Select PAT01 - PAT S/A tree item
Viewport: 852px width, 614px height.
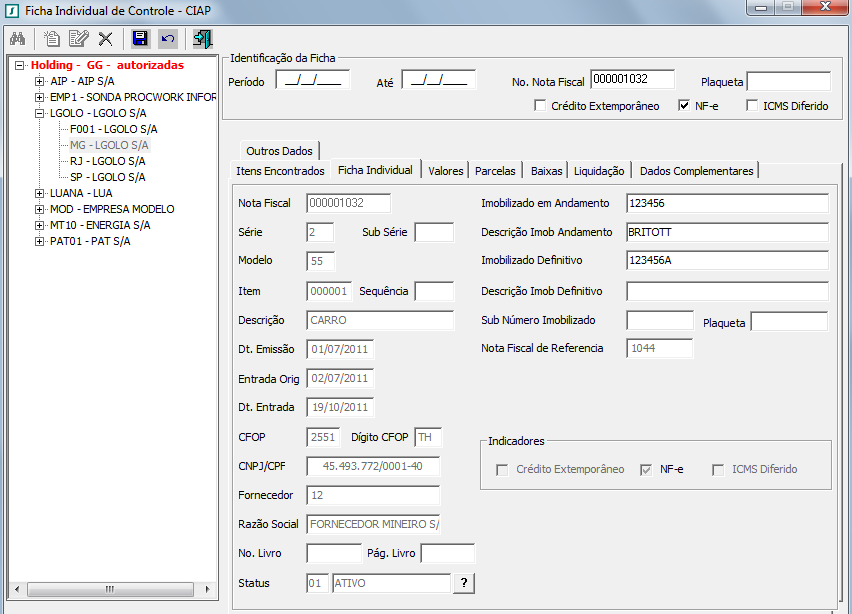(90, 241)
